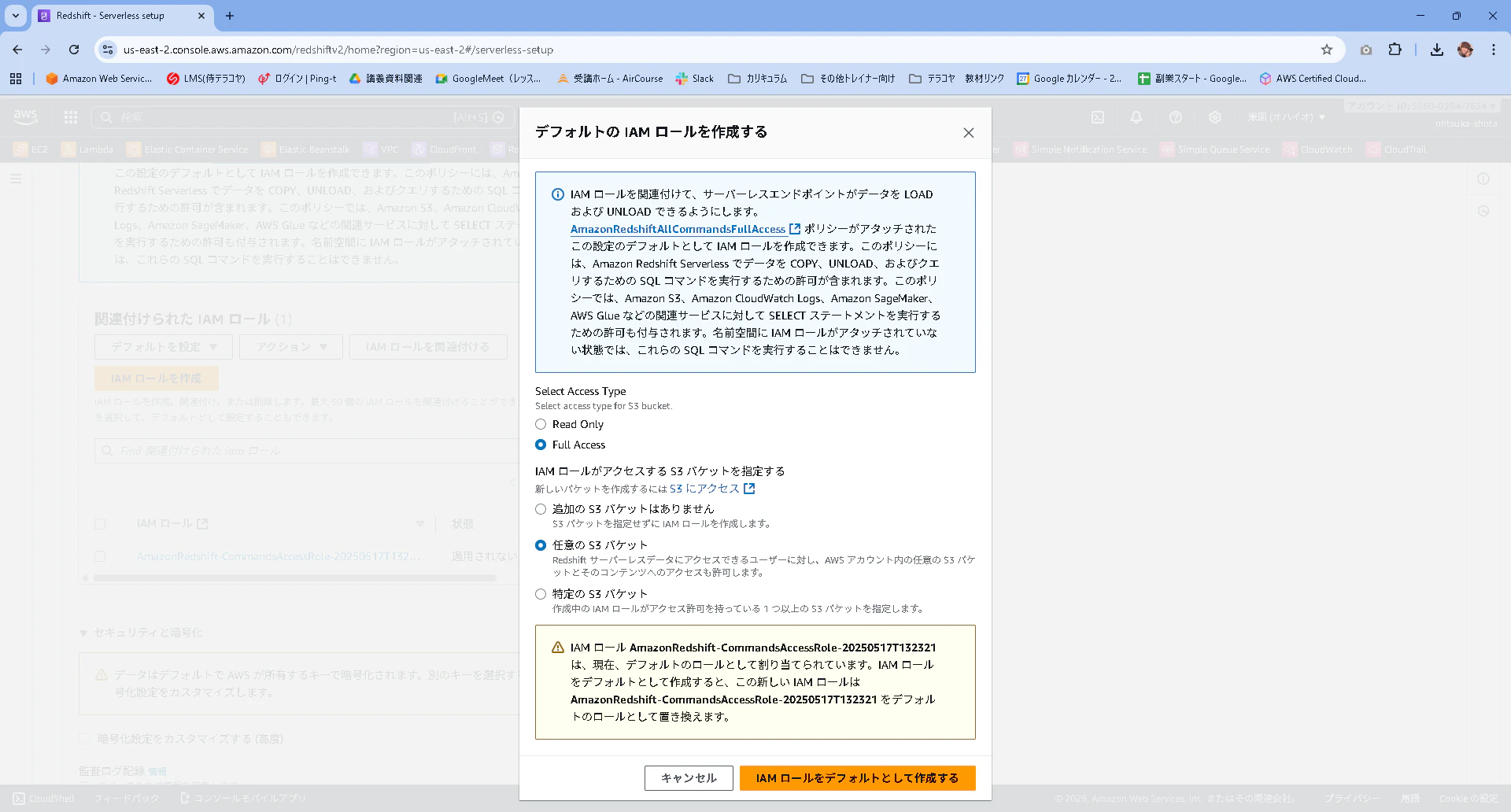Choose 特定の S3 バケット option
1511x812 pixels.
click(541, 594)
